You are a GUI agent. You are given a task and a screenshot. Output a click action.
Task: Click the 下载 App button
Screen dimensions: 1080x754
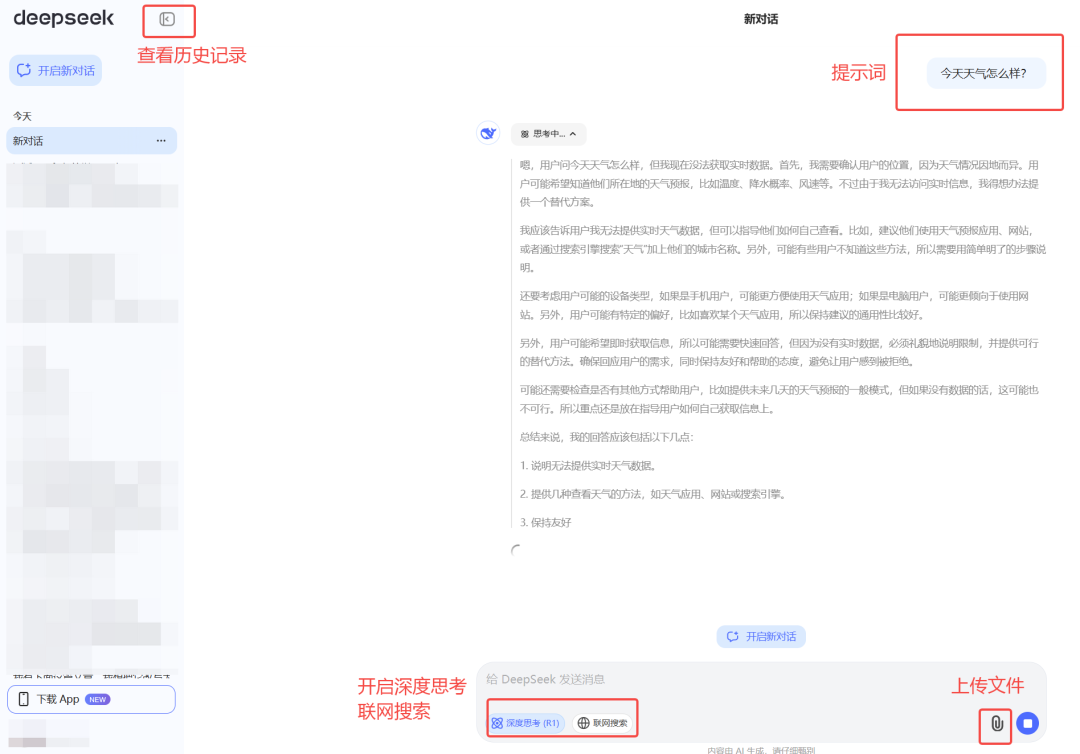tap(92, 700)
